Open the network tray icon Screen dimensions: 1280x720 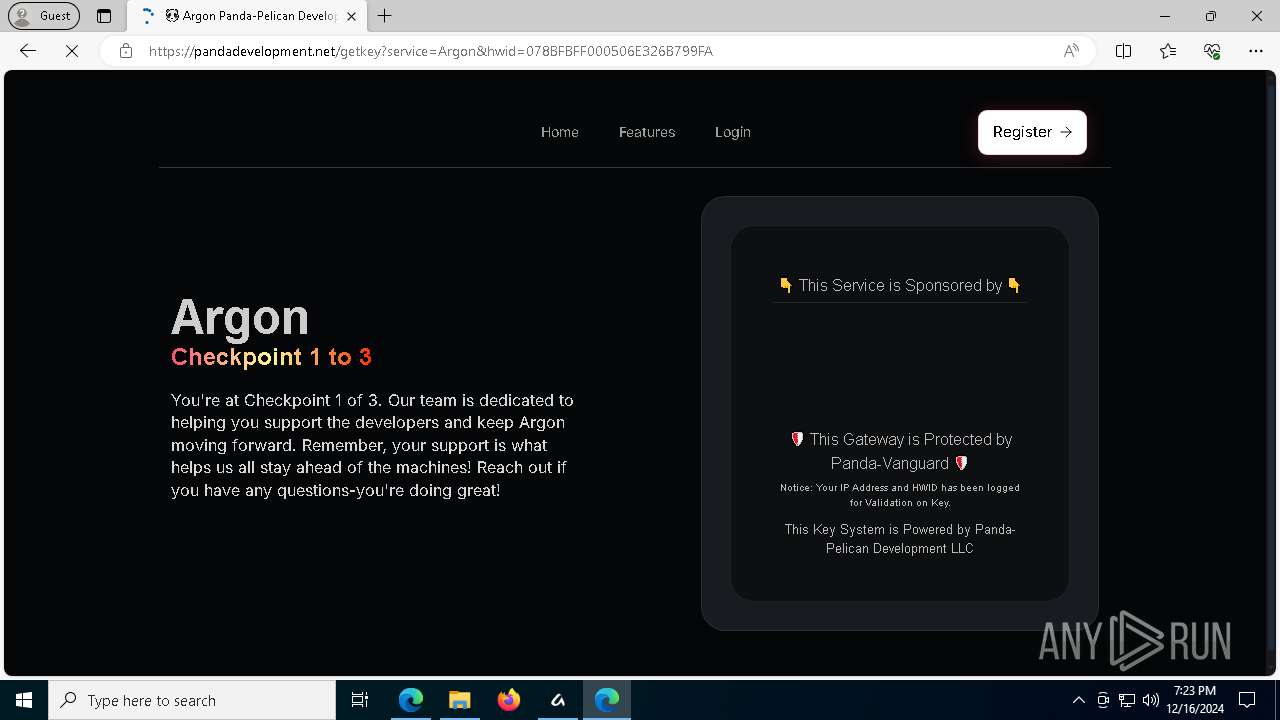coord(1127,700)
